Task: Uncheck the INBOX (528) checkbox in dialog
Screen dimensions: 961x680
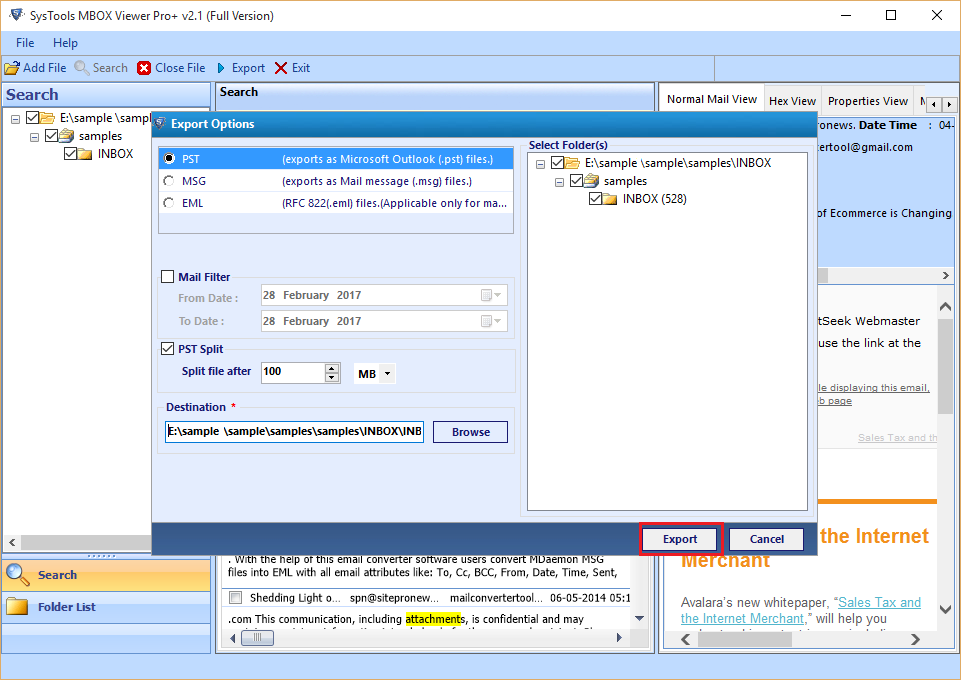Action: (595, 198)
